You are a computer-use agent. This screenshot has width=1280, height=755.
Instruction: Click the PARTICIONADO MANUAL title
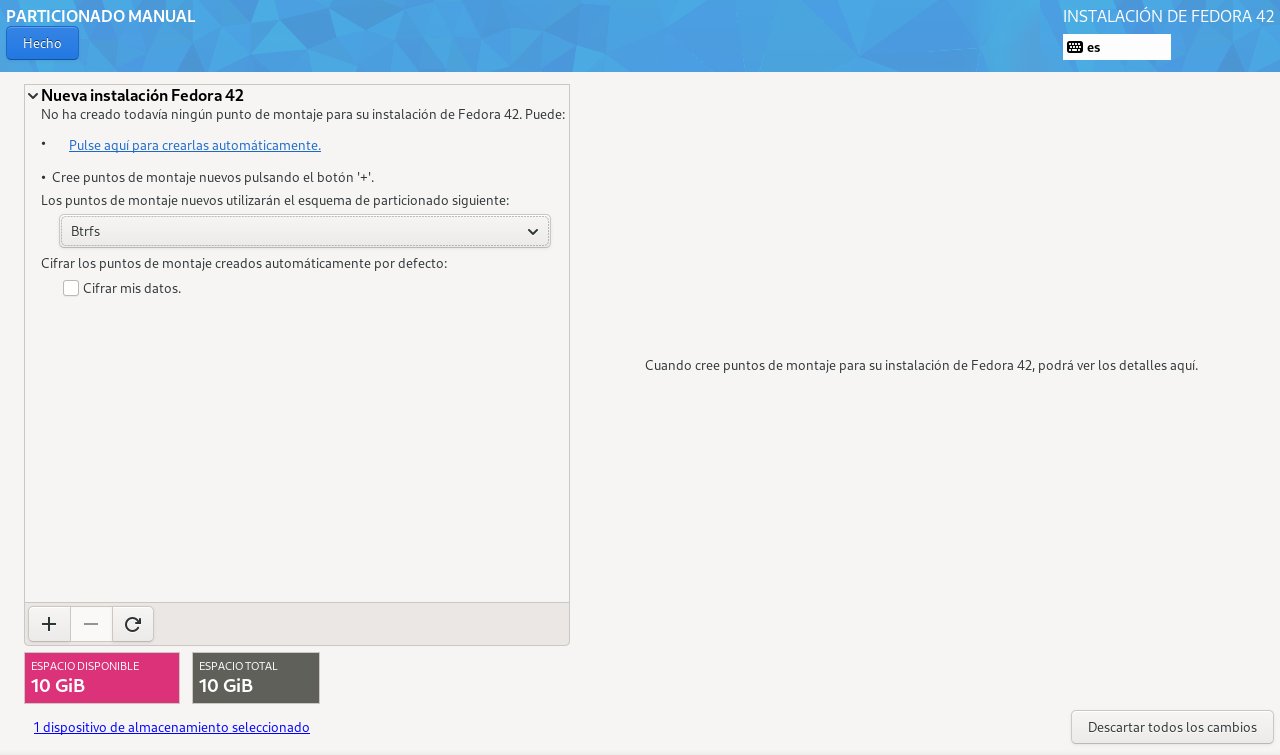pyautogui.click(x=100, y=16)
